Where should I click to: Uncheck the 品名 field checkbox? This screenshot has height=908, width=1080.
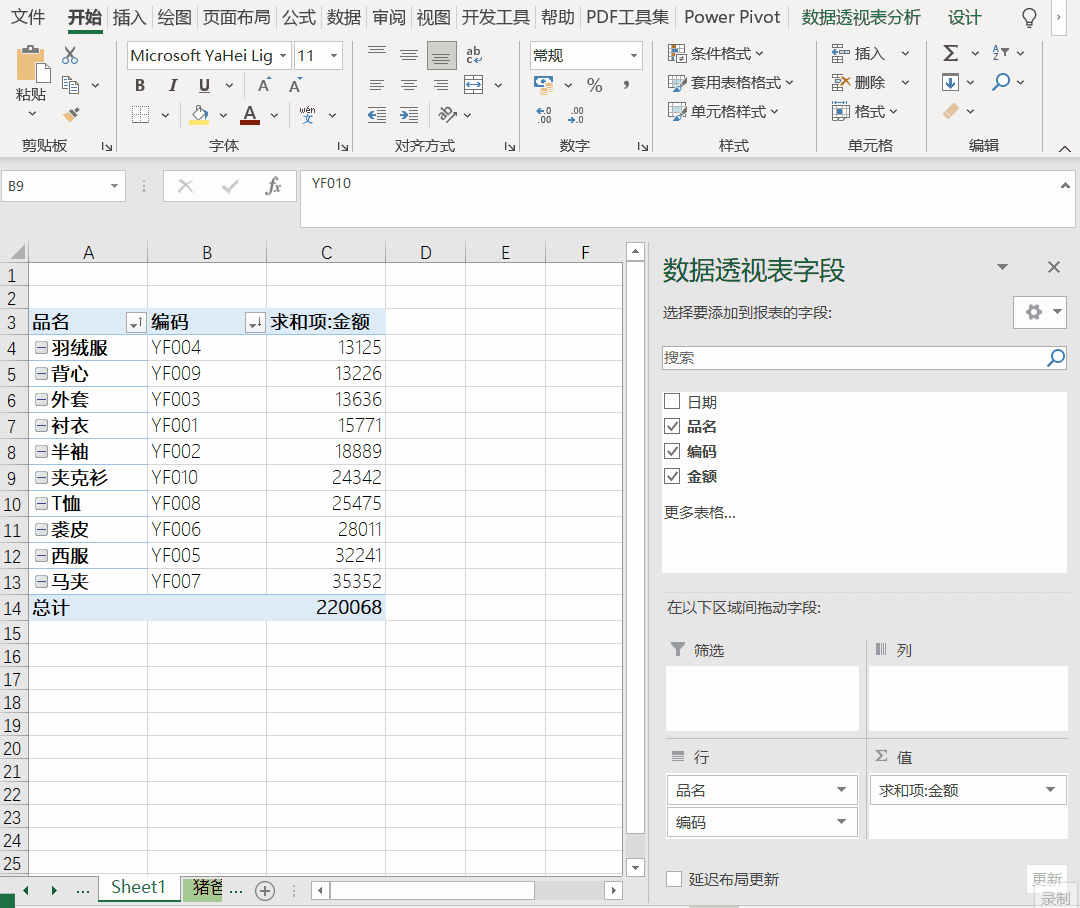672,426
